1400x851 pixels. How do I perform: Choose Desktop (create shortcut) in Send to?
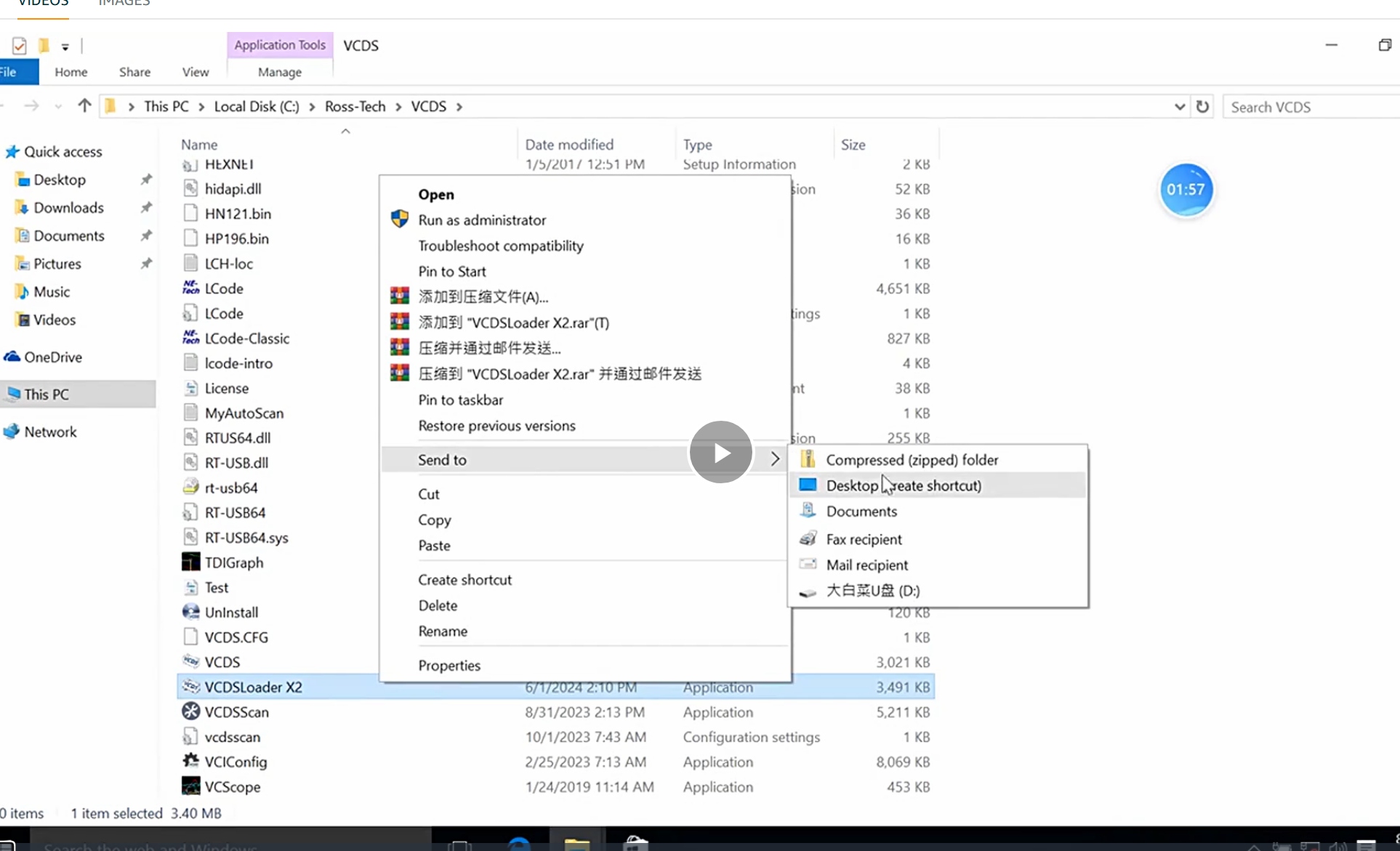click(x=937, y=485)
